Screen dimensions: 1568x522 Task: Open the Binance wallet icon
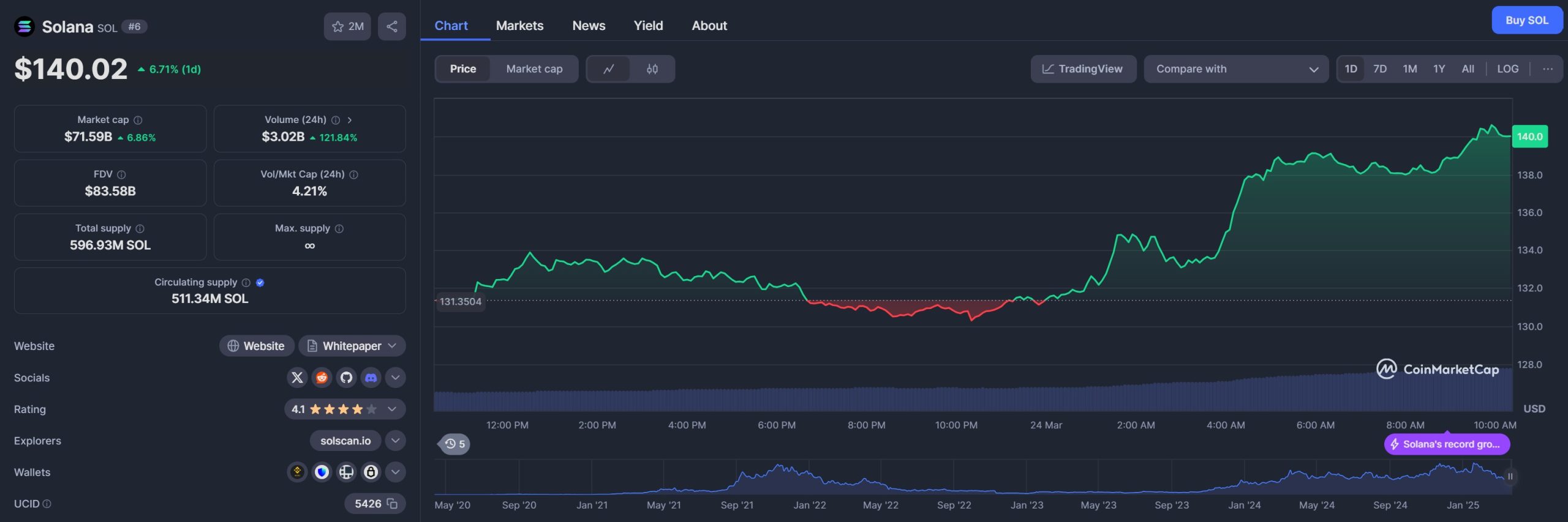pos(297,472)
